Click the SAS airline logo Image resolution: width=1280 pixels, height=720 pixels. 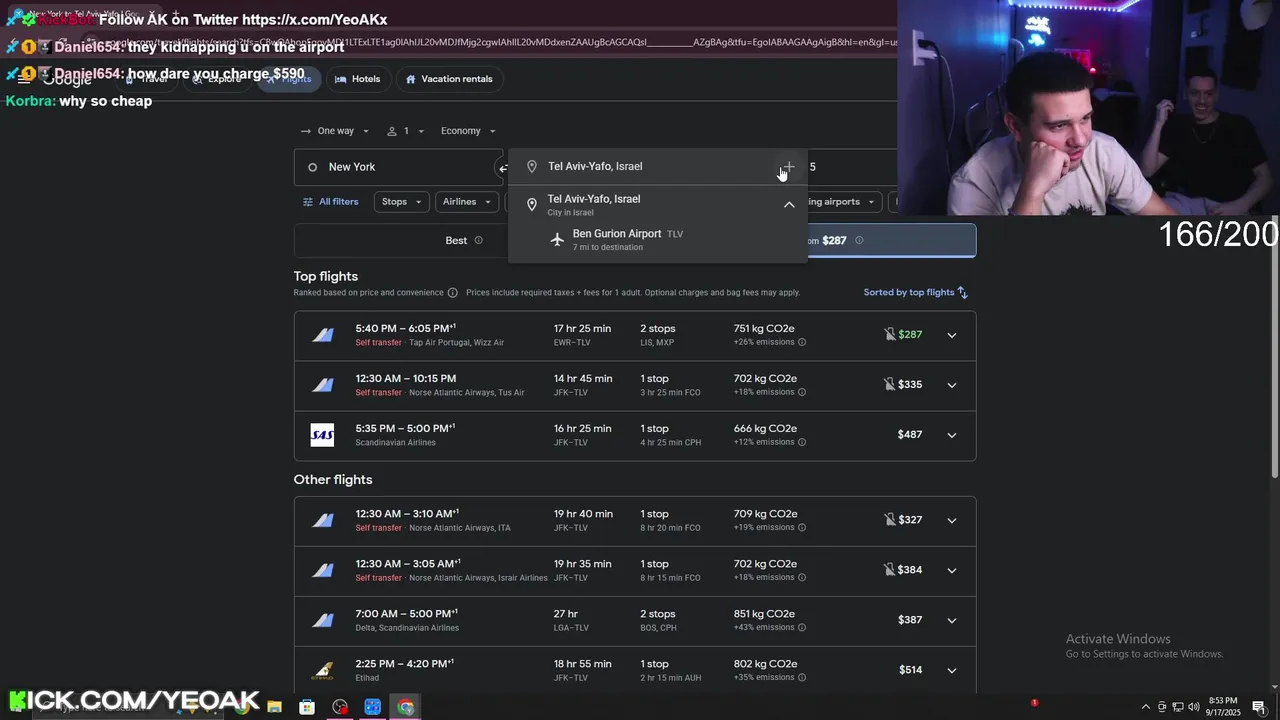(322, 435)
